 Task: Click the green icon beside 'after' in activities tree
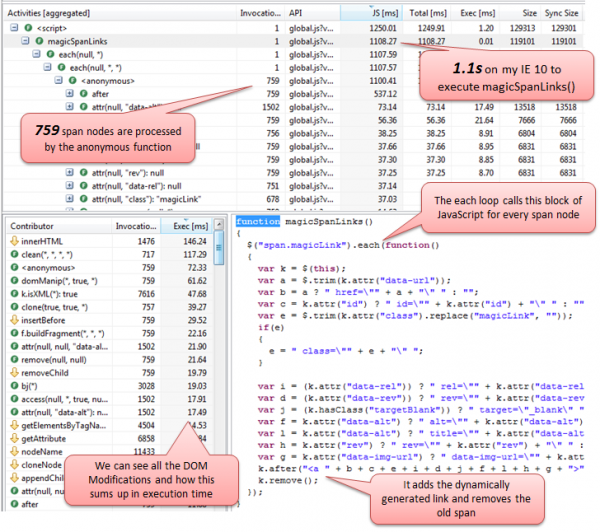(x=84, y=94)
